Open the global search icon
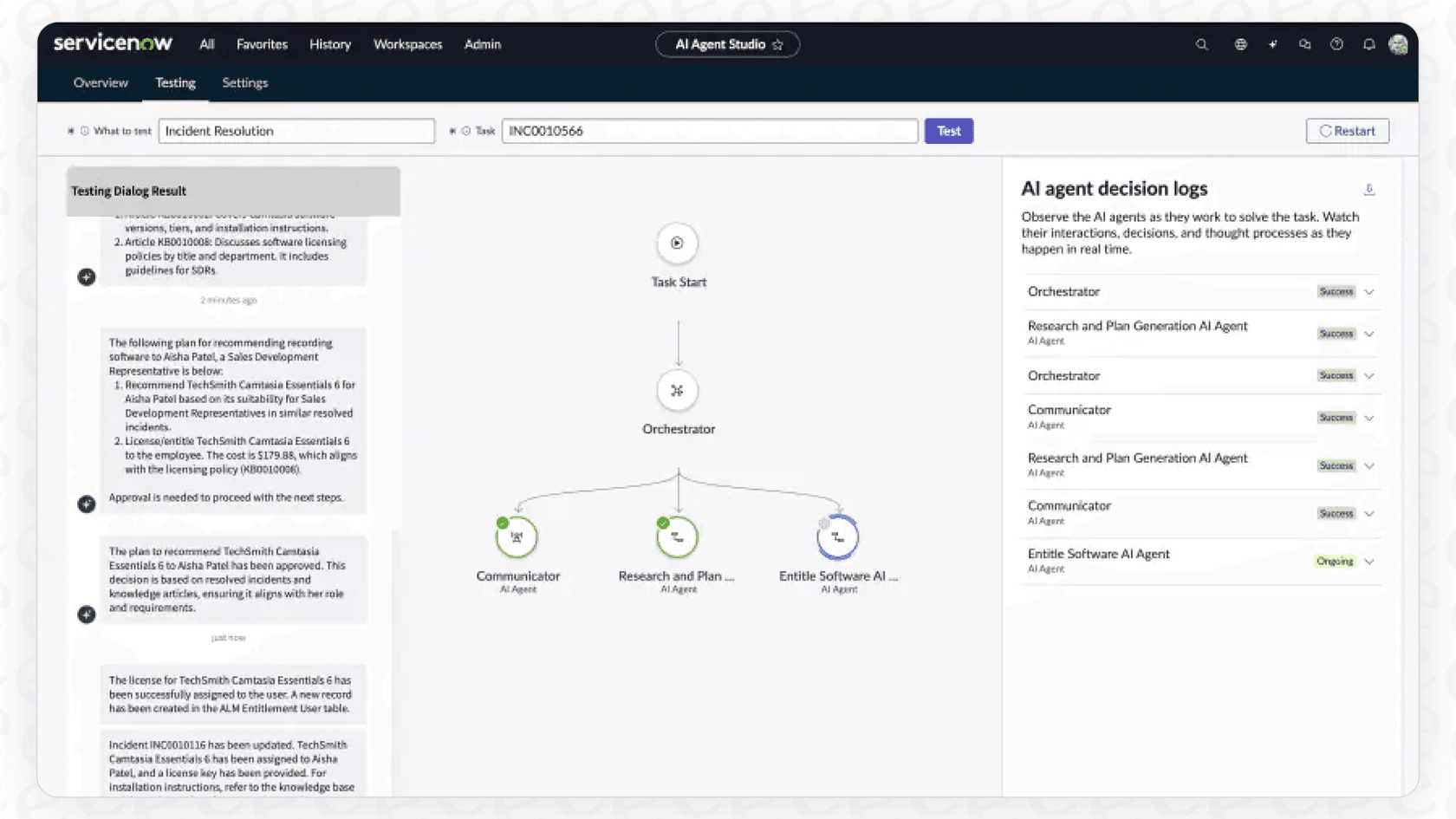Viewport: 1456px width, 819px height. tap(1201, 44)
